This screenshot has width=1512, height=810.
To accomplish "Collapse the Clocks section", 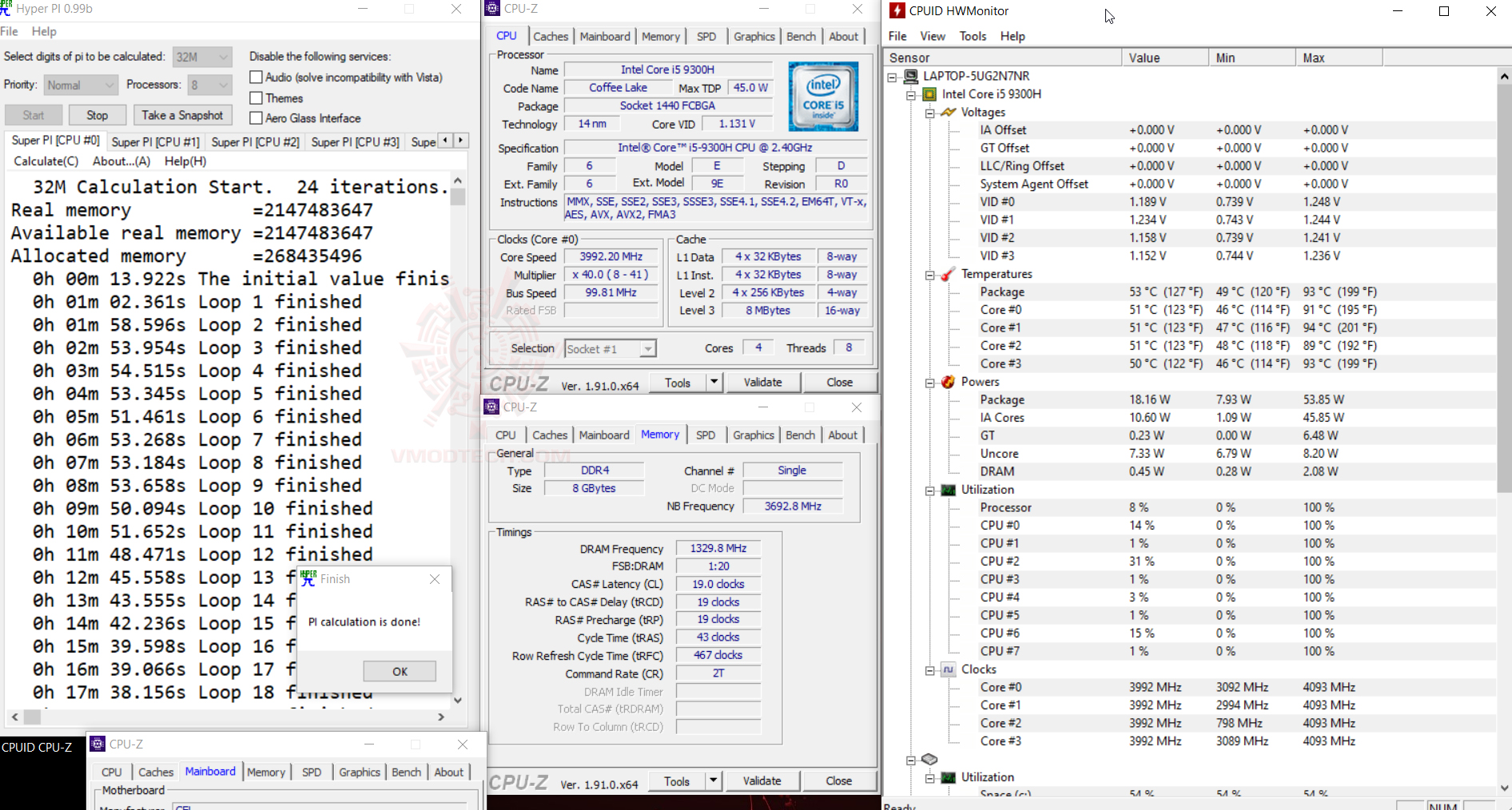I will [930, 670].
